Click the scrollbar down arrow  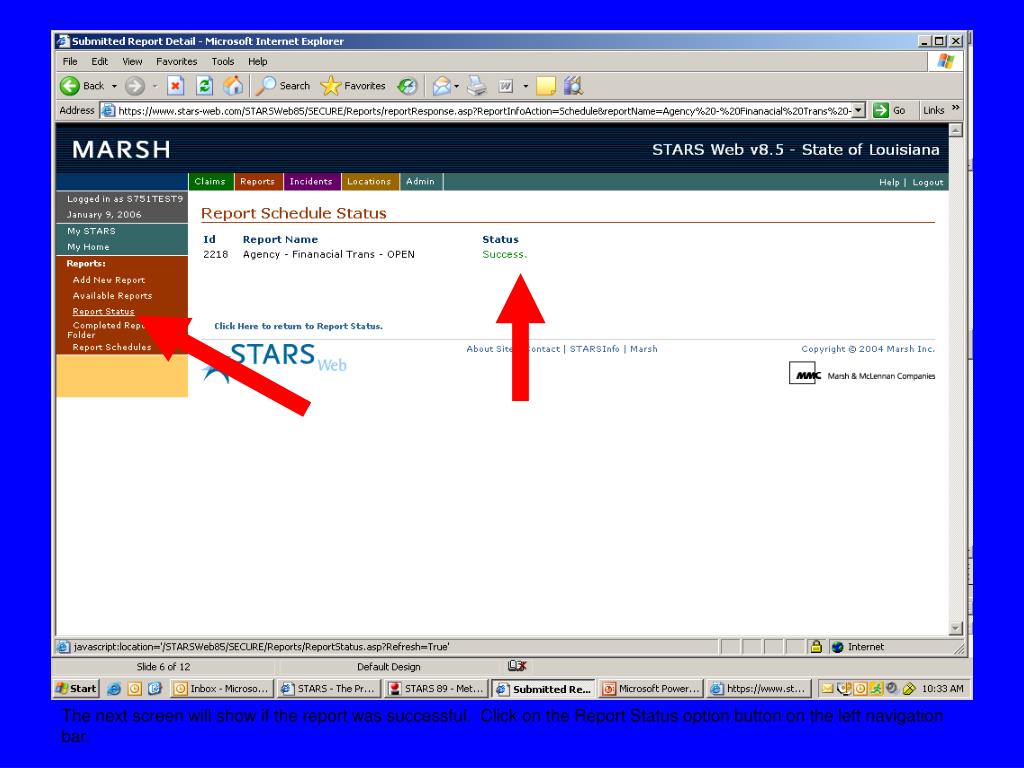(x=955, y=628)
